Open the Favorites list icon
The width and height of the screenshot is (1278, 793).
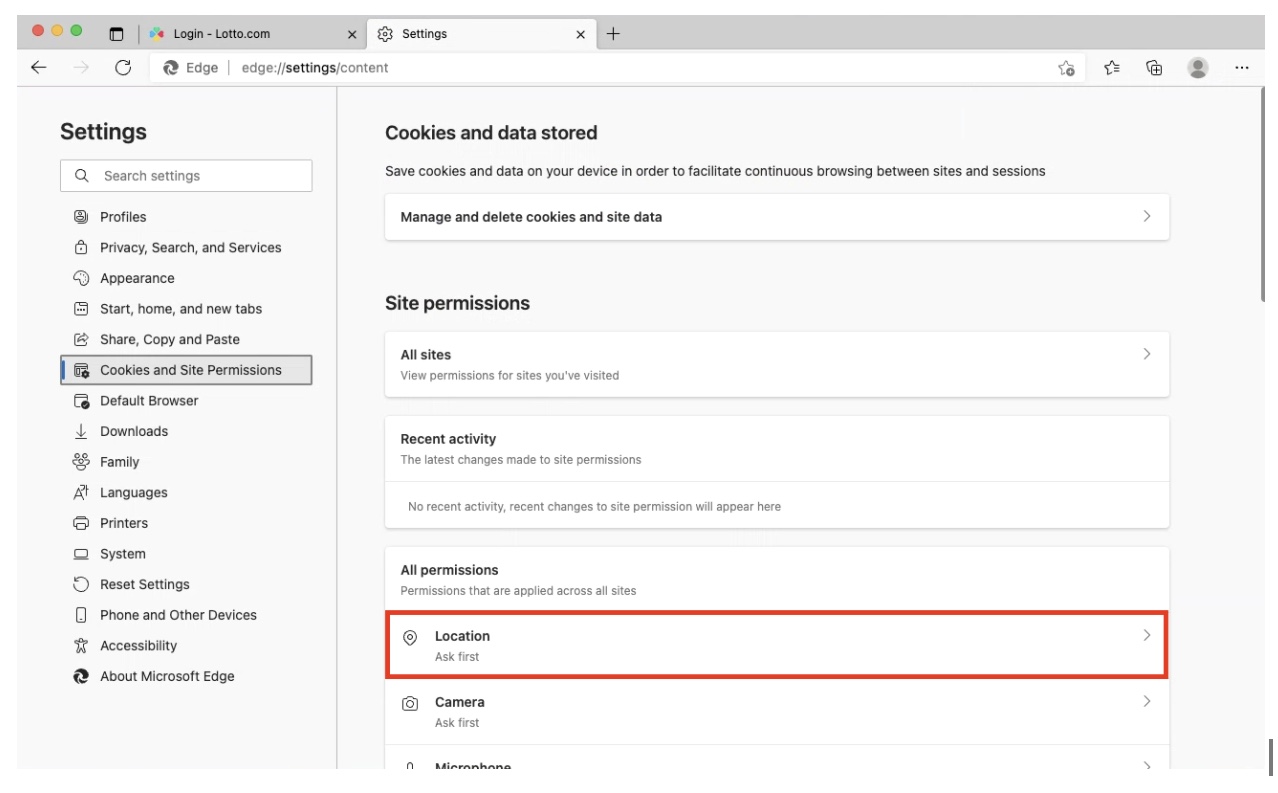[x=1112, y=68]
